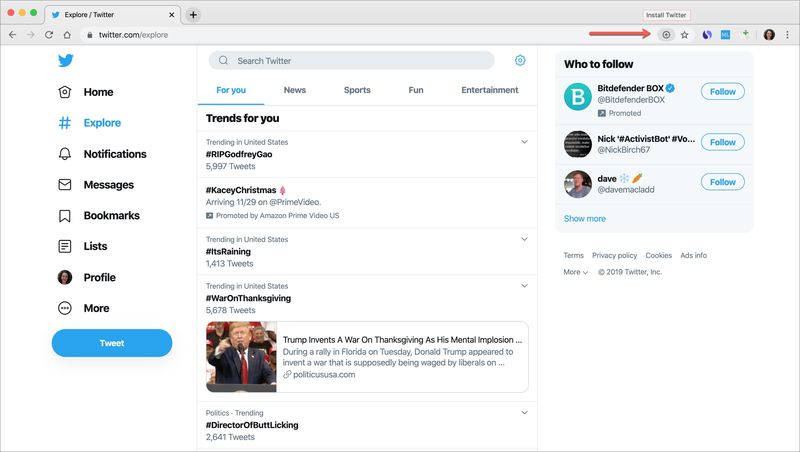
Task: Open the Messages envelope icon
Action: pyautogui.click(x=65, y=184)
